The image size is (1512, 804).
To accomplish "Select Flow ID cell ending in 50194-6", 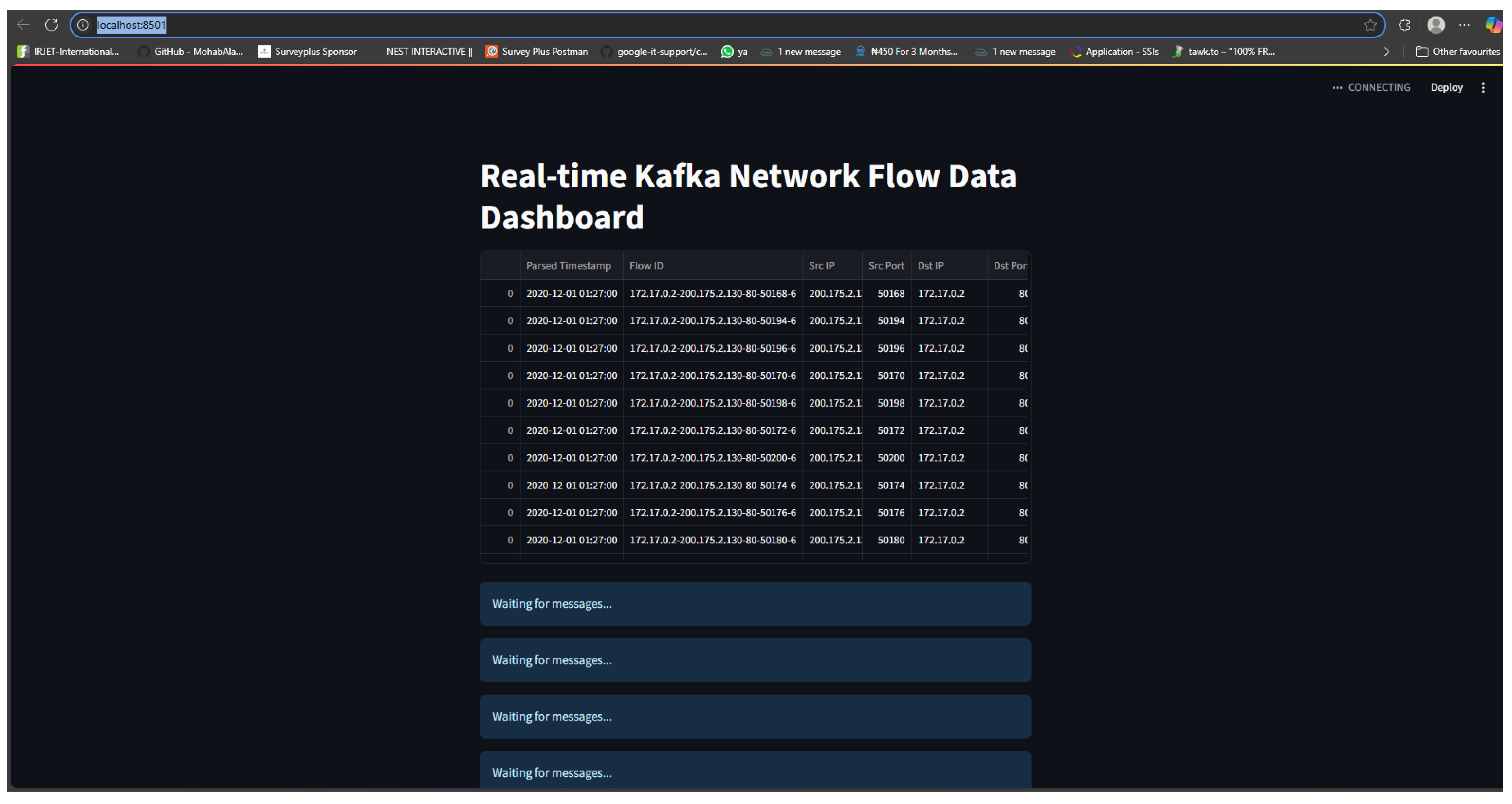I will click(713, 320).
